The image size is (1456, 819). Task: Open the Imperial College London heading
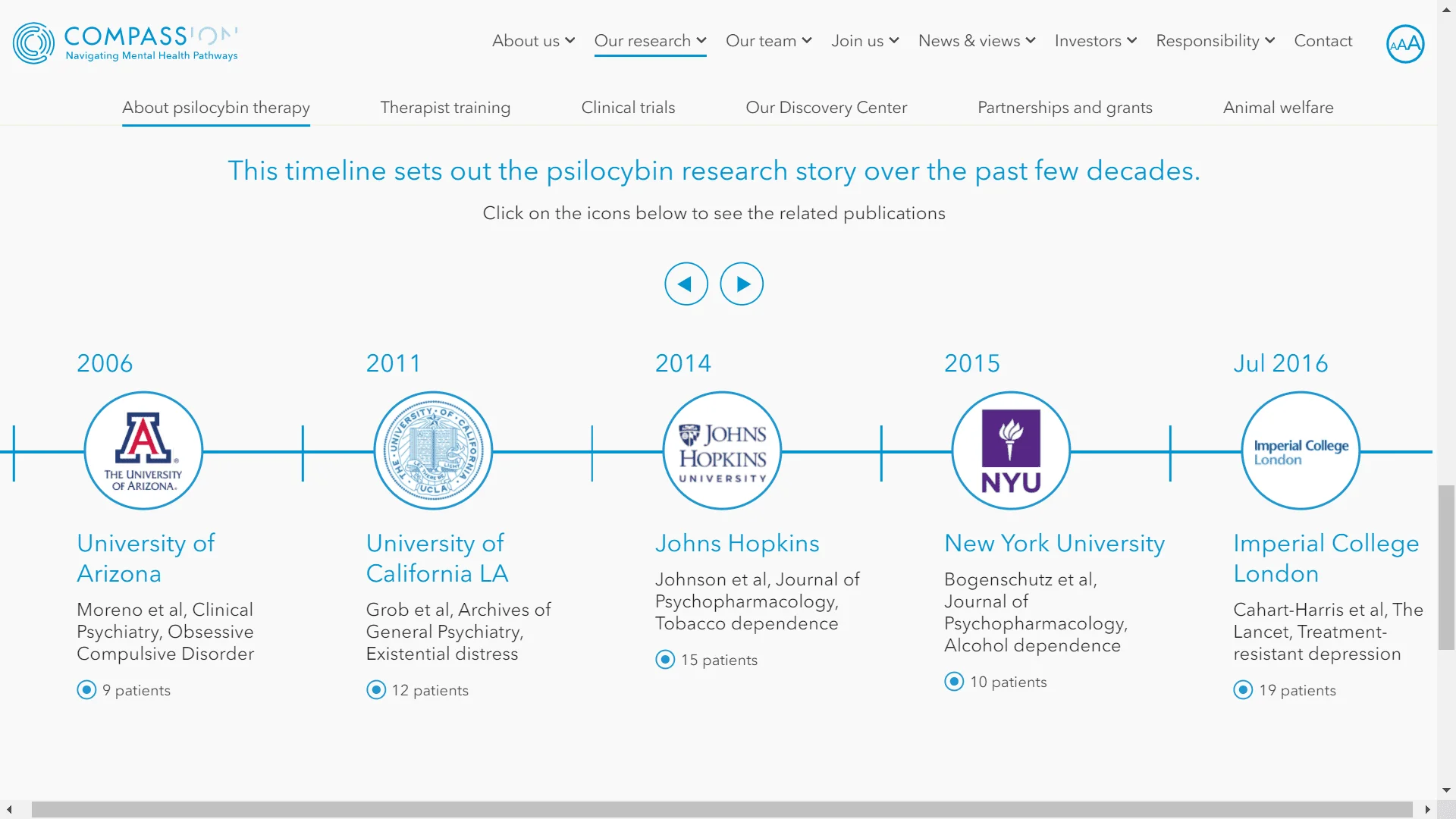pyautogui.click(x=1326, y=558)
